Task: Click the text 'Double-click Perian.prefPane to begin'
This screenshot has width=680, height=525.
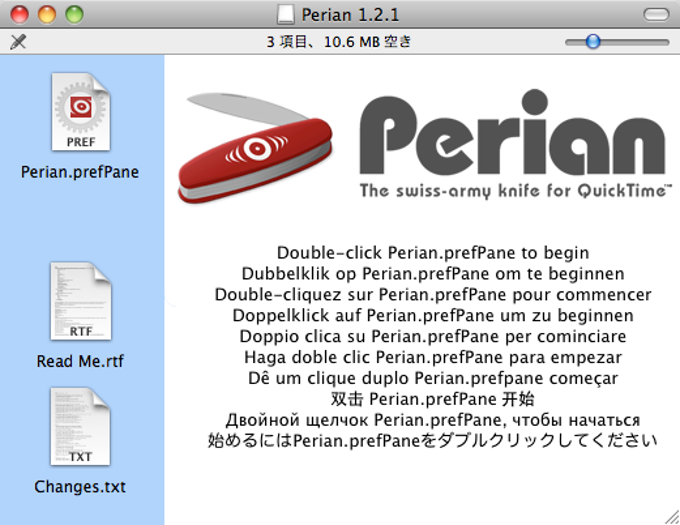Action: coord(433,252)
